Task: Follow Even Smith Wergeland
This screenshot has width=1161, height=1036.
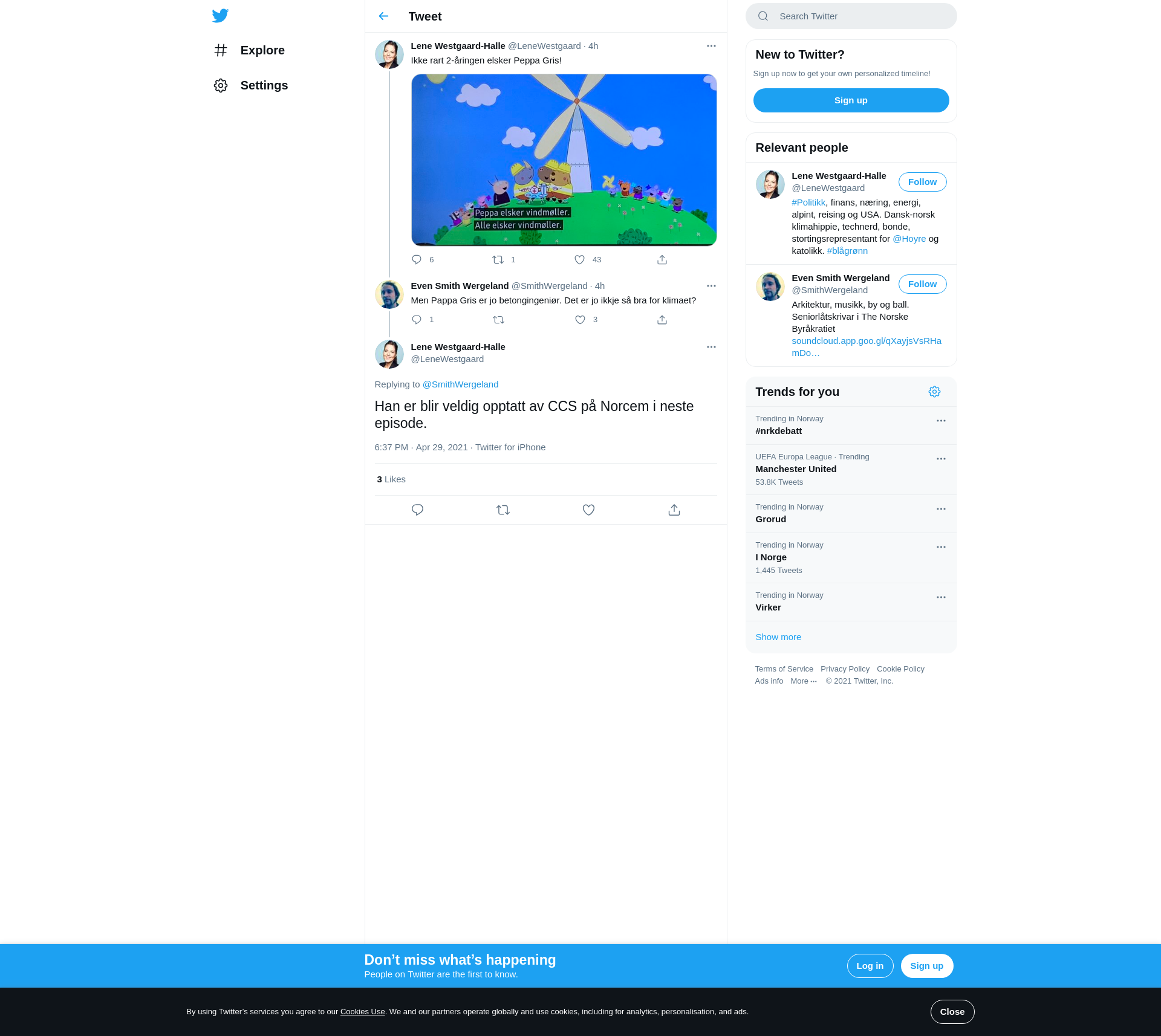Action: coord(922,284)
